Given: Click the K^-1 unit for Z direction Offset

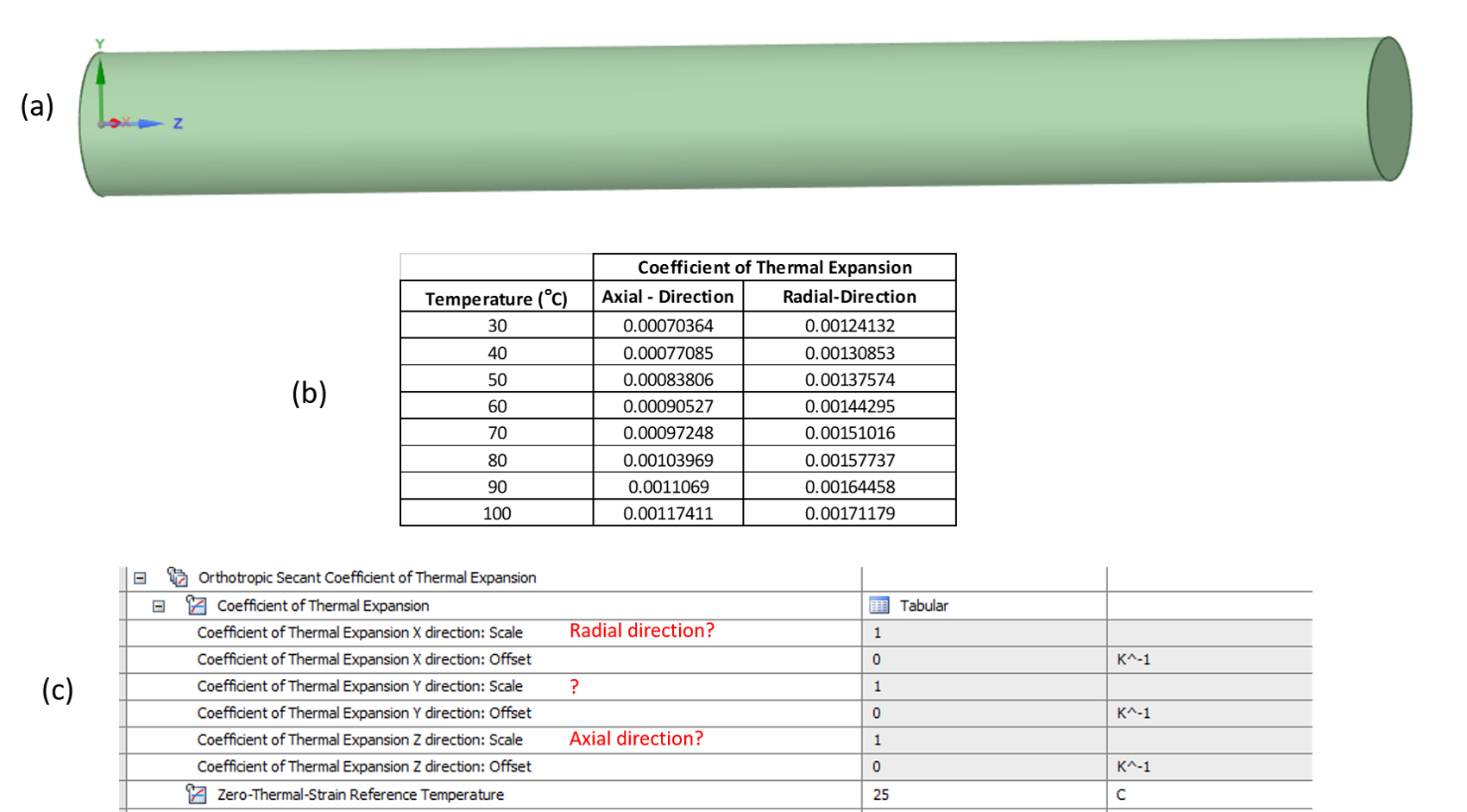Looking at the screenshot, I should click(x=1133, y=766).
